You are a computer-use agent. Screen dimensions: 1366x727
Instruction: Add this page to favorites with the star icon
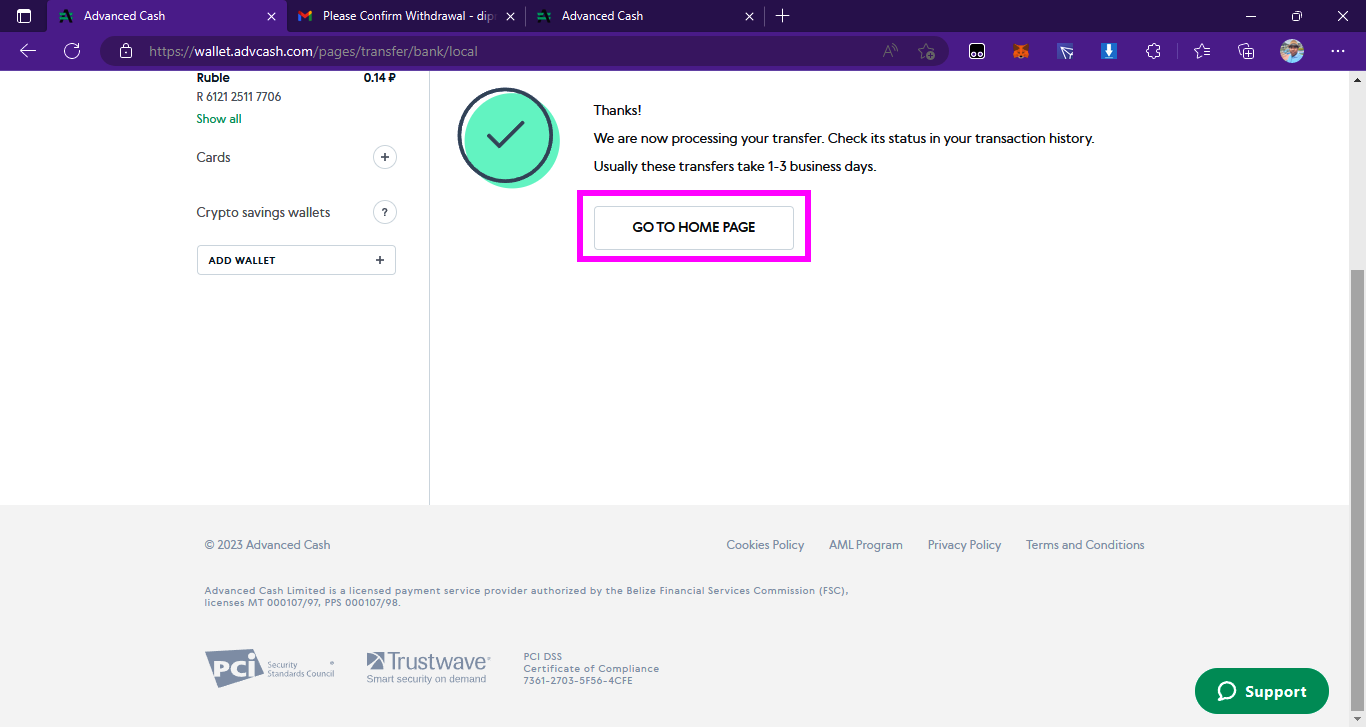[927, 51]
